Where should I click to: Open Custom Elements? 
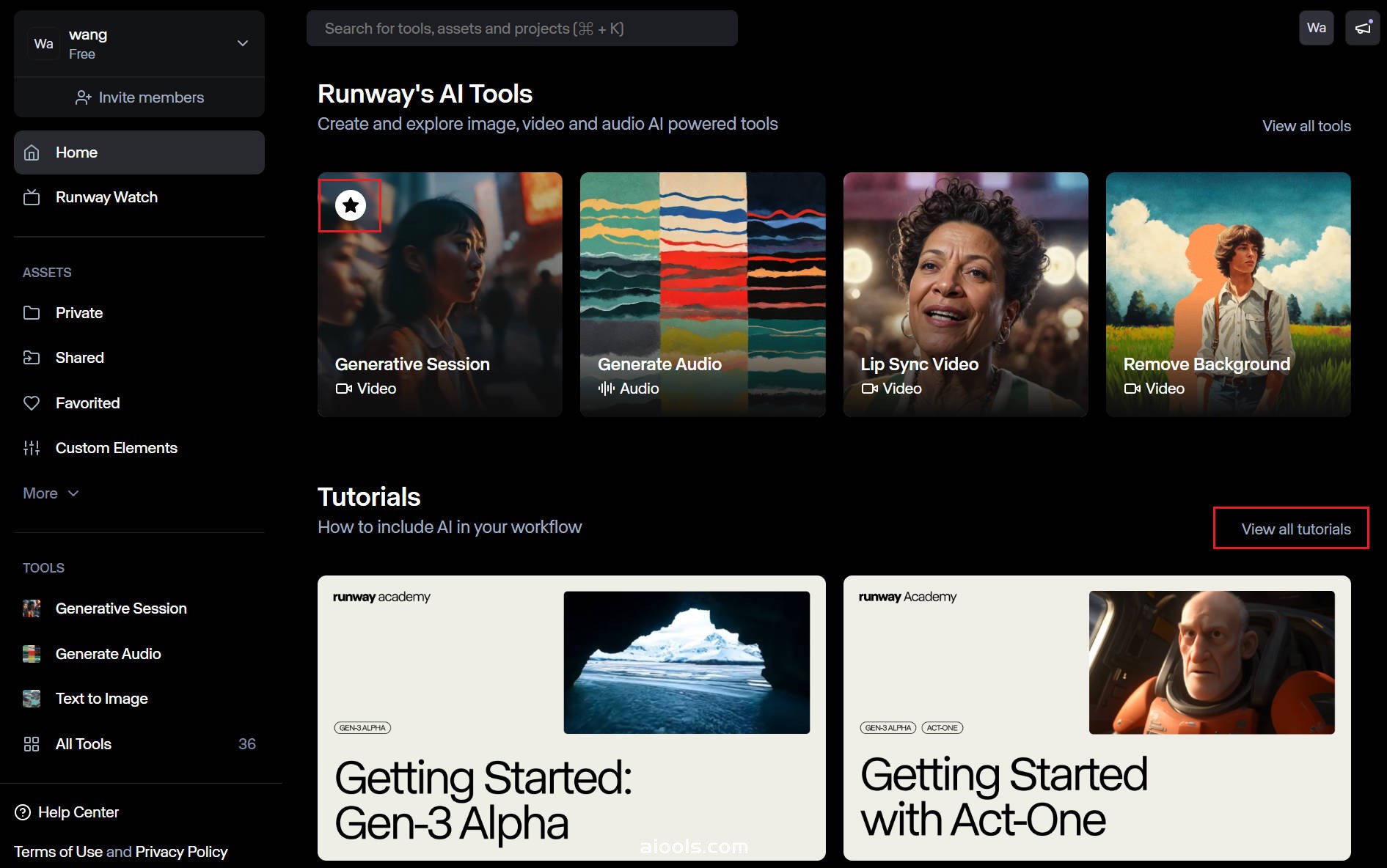(139, 448)
